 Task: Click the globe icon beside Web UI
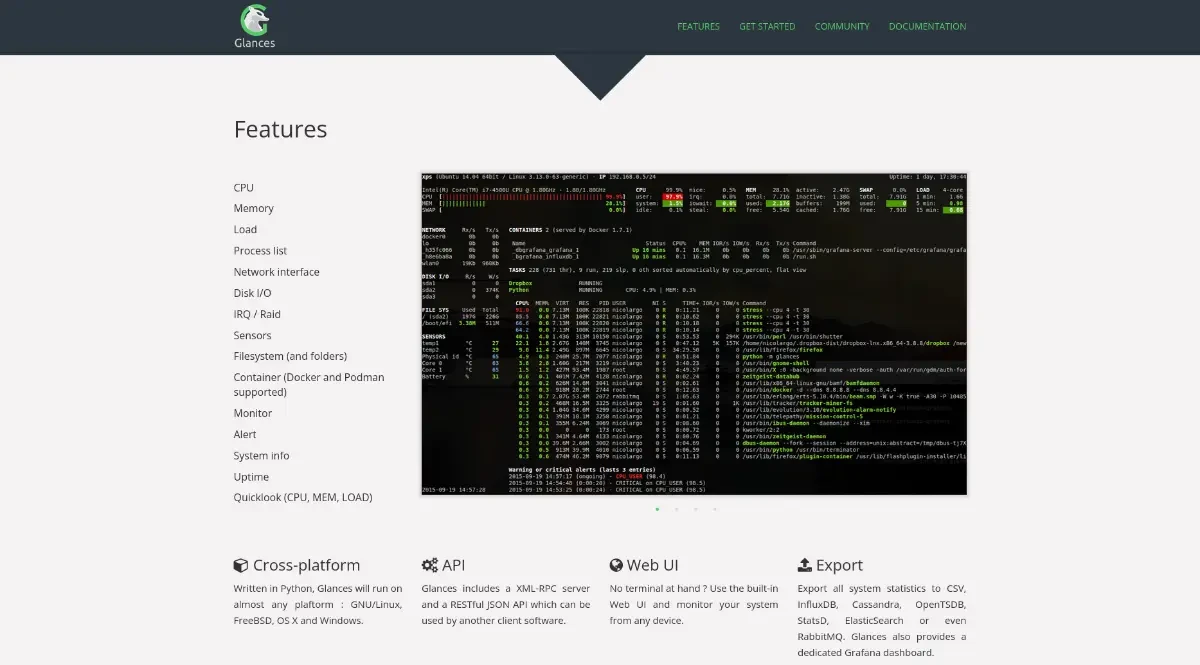click(617, 565)
